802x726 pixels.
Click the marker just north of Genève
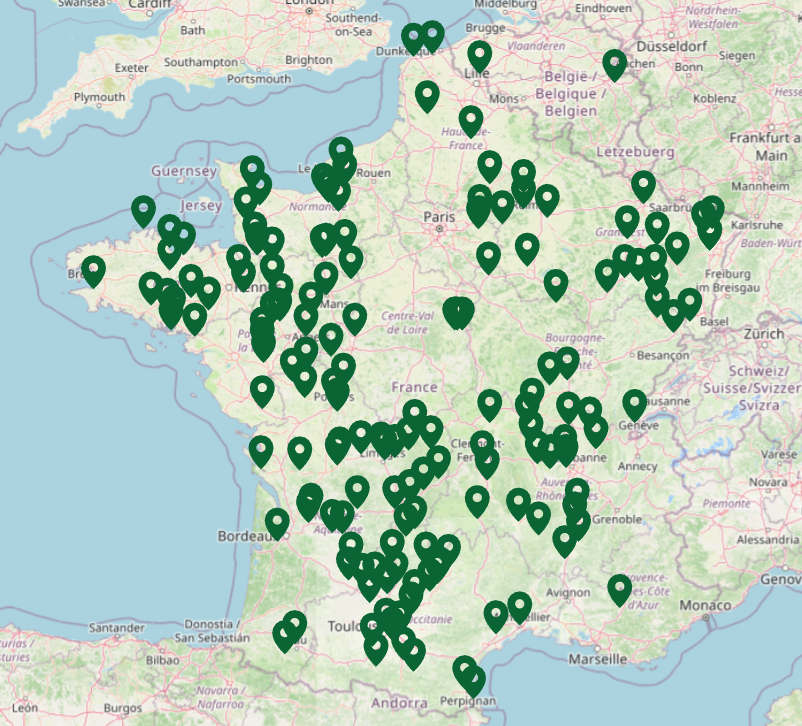(x=634, y=404)
